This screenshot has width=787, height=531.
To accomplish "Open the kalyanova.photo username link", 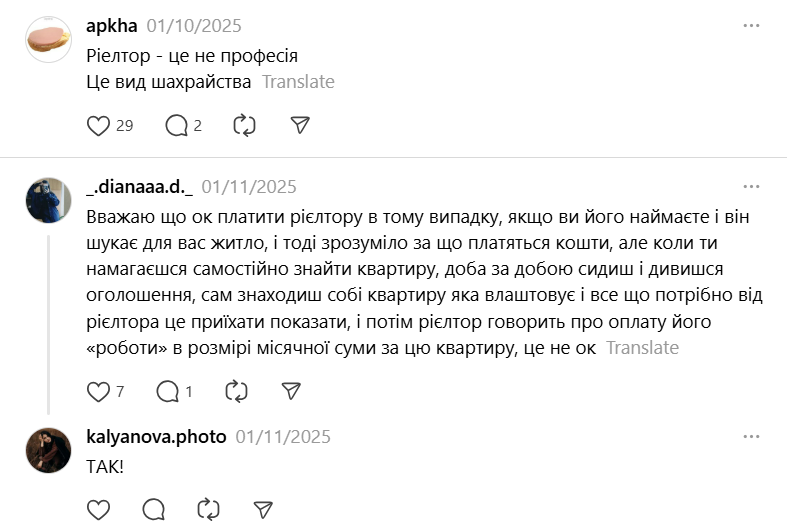I will 157,437.
